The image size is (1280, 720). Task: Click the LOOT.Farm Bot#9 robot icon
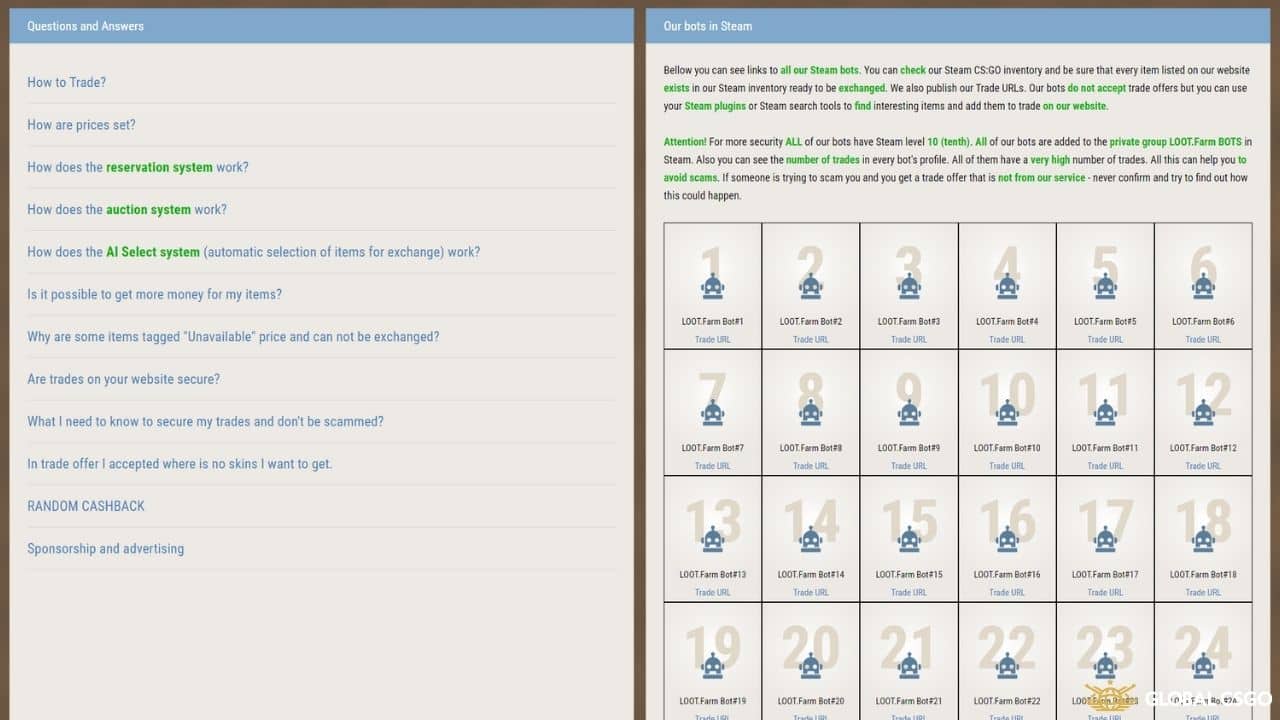(x=908, y=413)
